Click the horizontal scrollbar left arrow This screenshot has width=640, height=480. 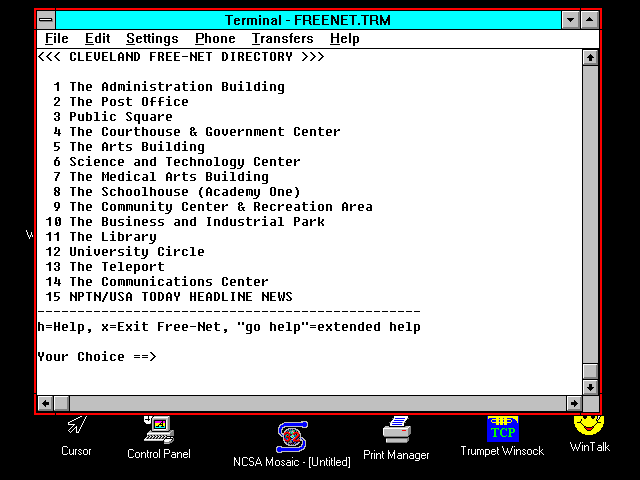pyautogui.click(x=45, y=403)
